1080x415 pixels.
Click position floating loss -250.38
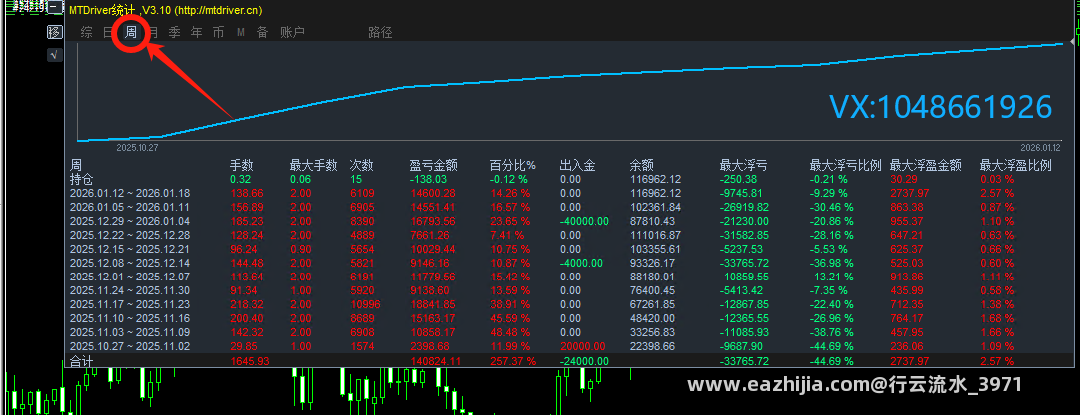pyautogui.click(x=739, y=179)
